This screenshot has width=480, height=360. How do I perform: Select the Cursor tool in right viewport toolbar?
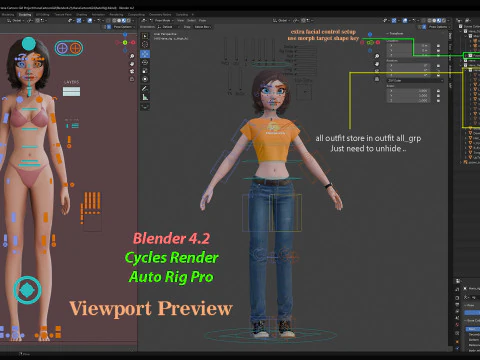pos(145,44)
